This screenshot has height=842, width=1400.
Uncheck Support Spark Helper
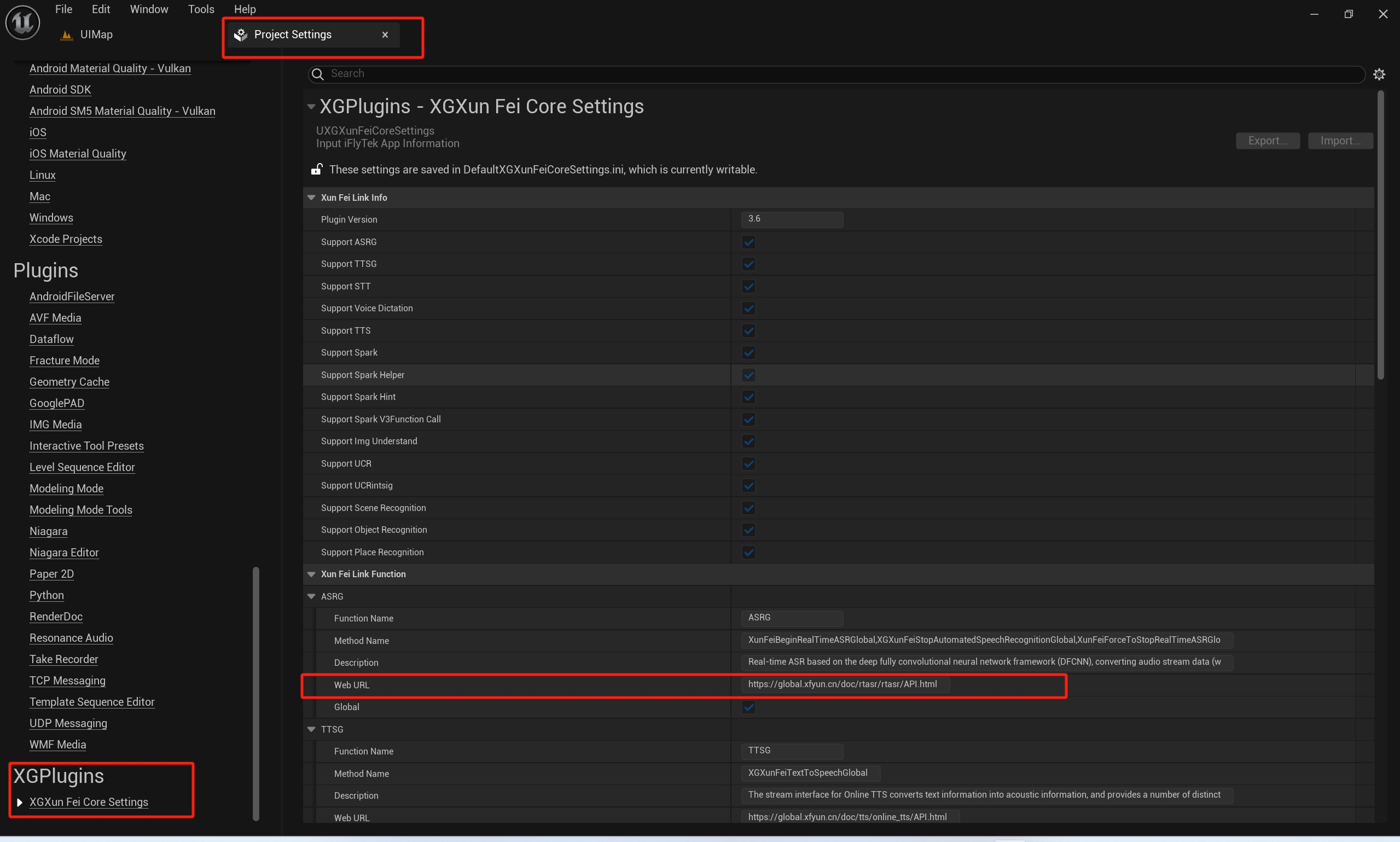(748, 375)
